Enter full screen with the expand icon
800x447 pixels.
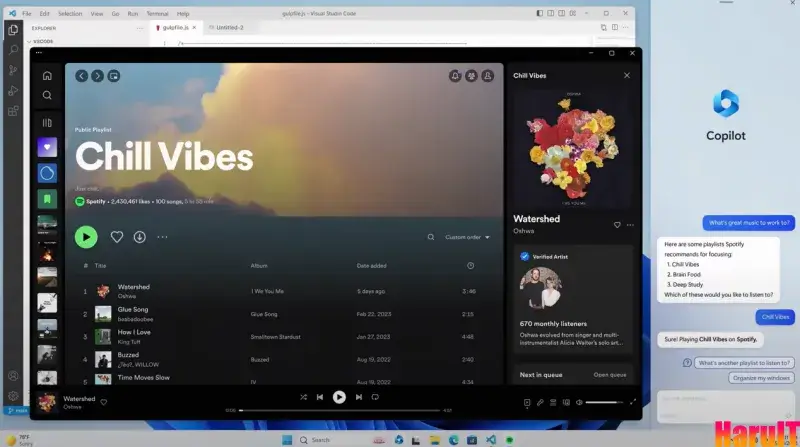pos(633,402)
